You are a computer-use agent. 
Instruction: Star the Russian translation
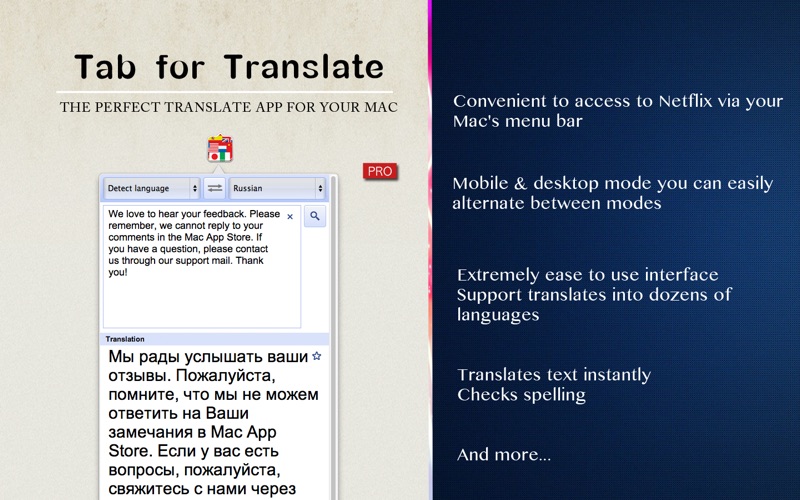[x=316, y=356]
